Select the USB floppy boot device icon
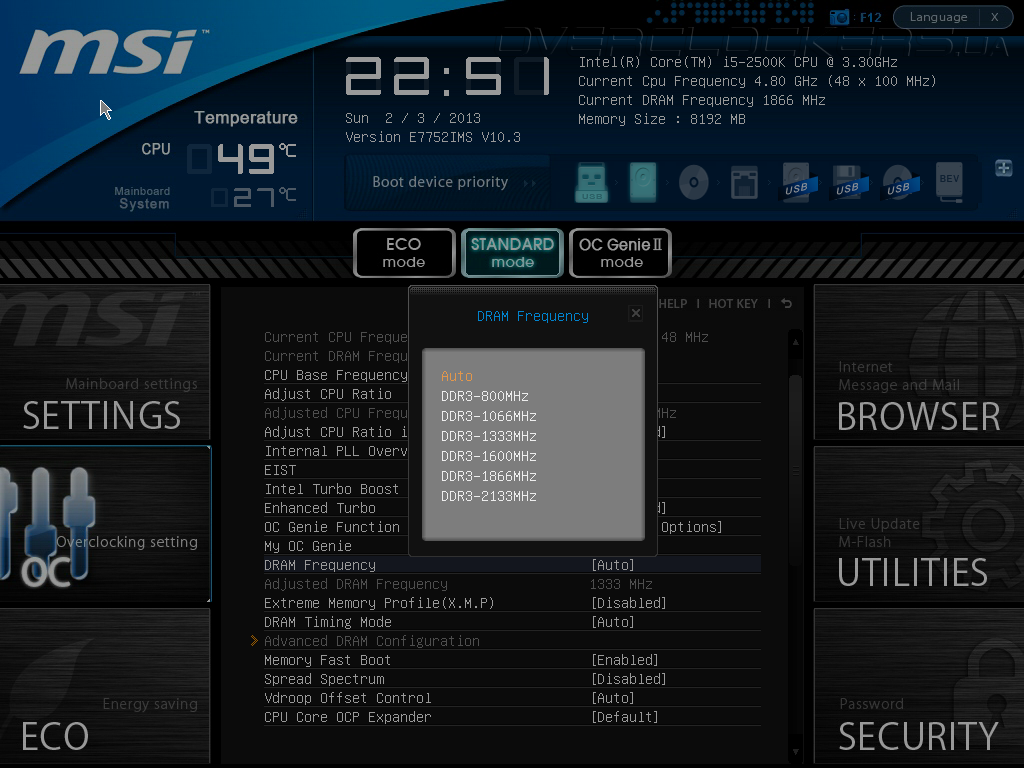This screenshot has height=768, width=1024. [x=848, y=182]
